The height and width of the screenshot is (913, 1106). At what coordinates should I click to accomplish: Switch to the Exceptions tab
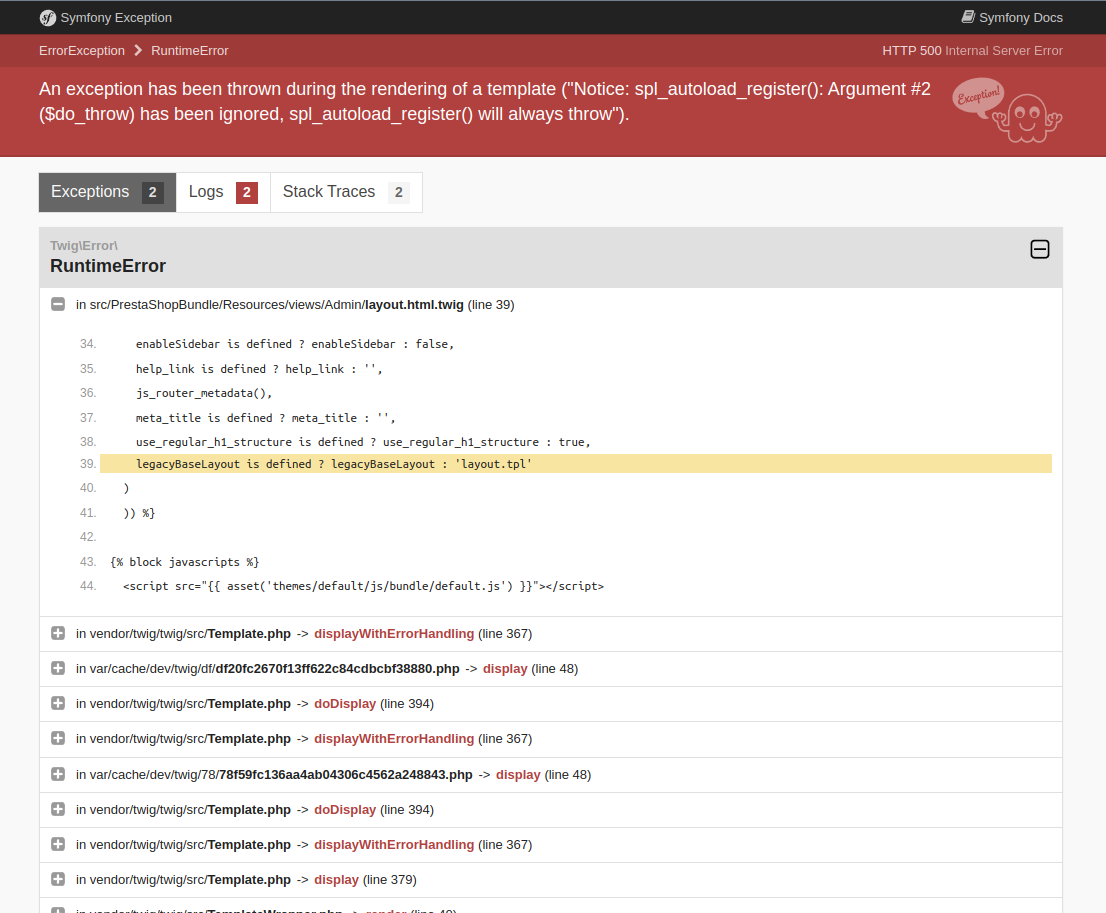pos(107,192)
